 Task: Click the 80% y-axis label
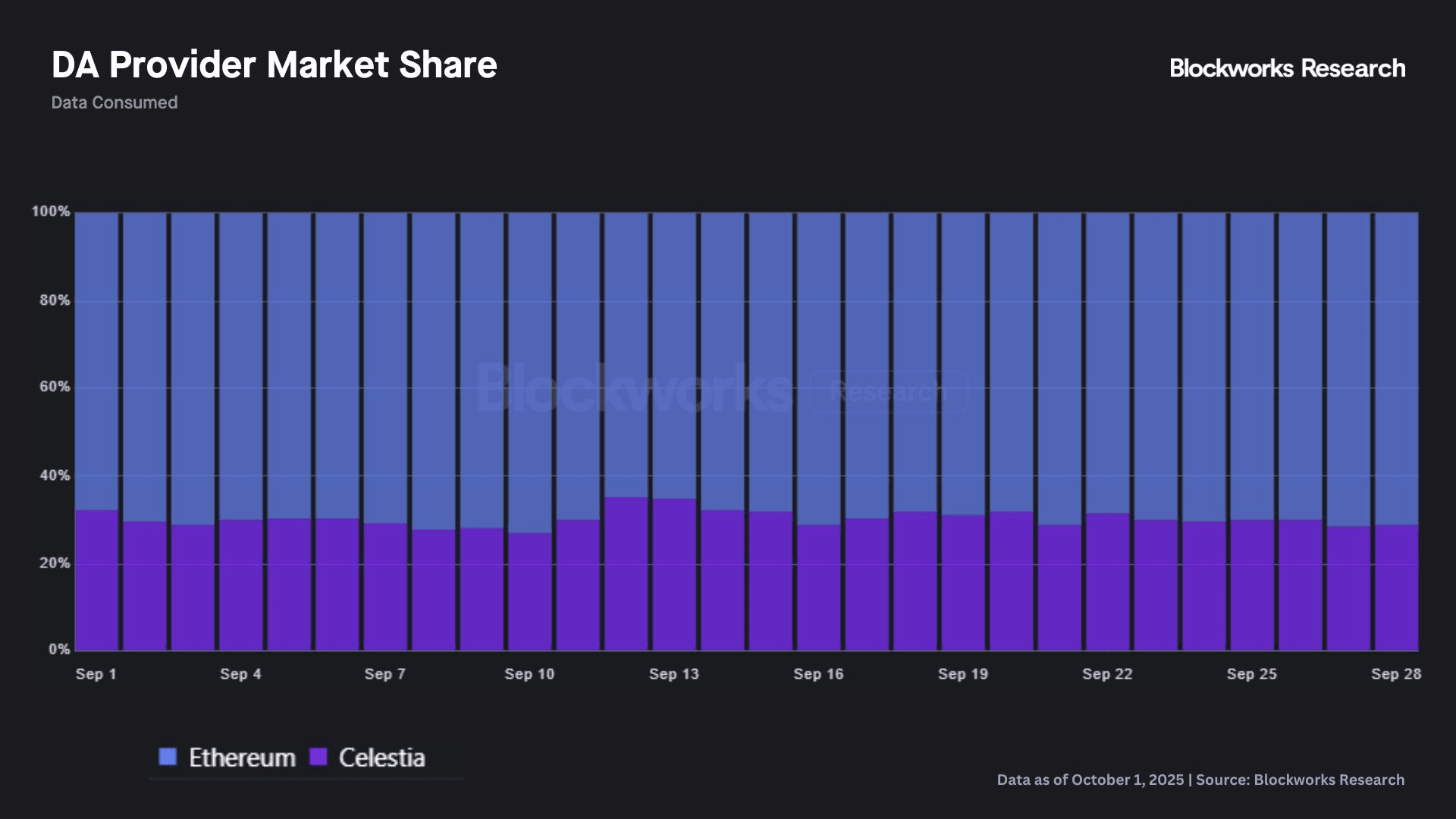(x=55, y=300)
